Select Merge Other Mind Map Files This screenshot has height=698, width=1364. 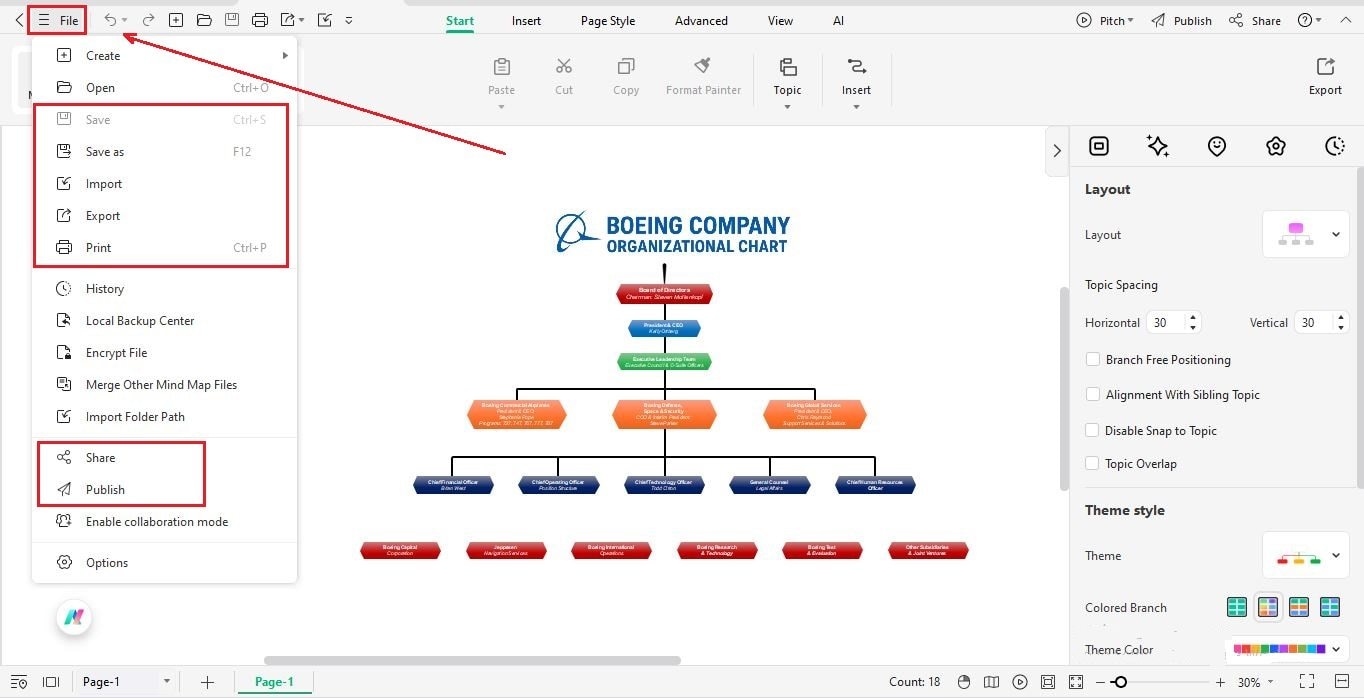tap(165, 385)
